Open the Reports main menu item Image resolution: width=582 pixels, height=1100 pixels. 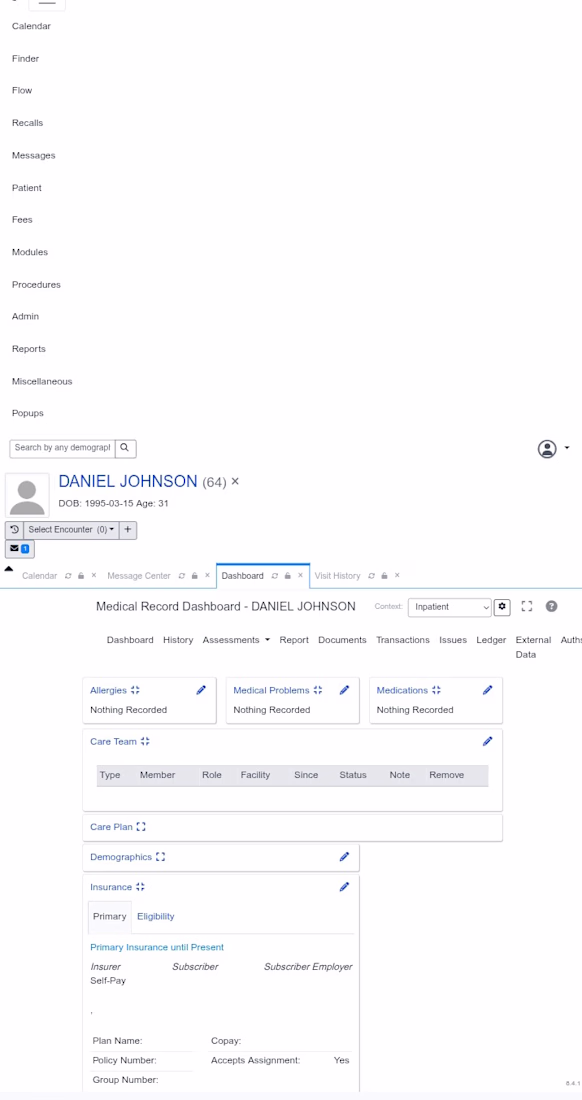point(29,349)
